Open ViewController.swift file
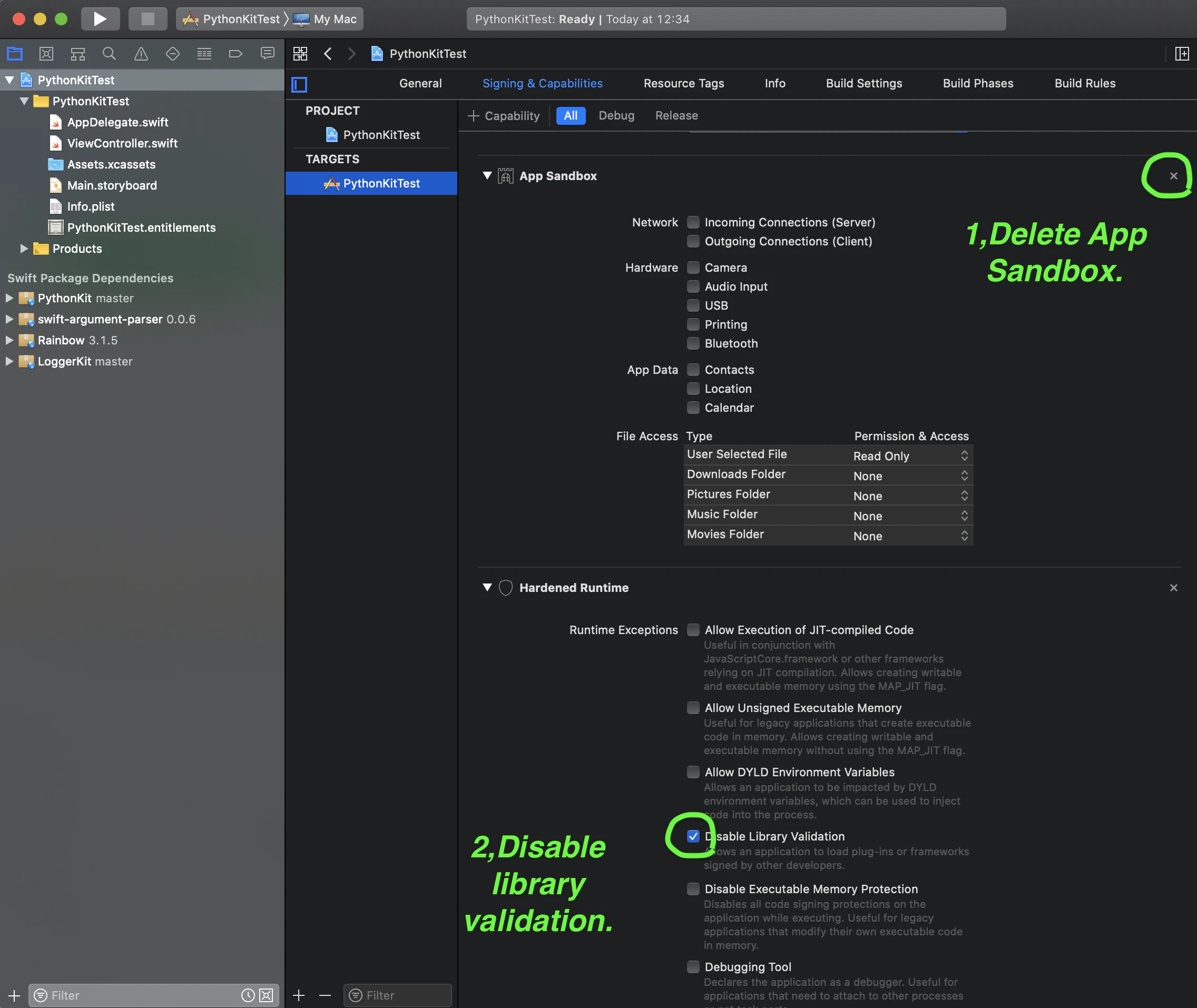The image size is (1197, 1008). [122, 143]
